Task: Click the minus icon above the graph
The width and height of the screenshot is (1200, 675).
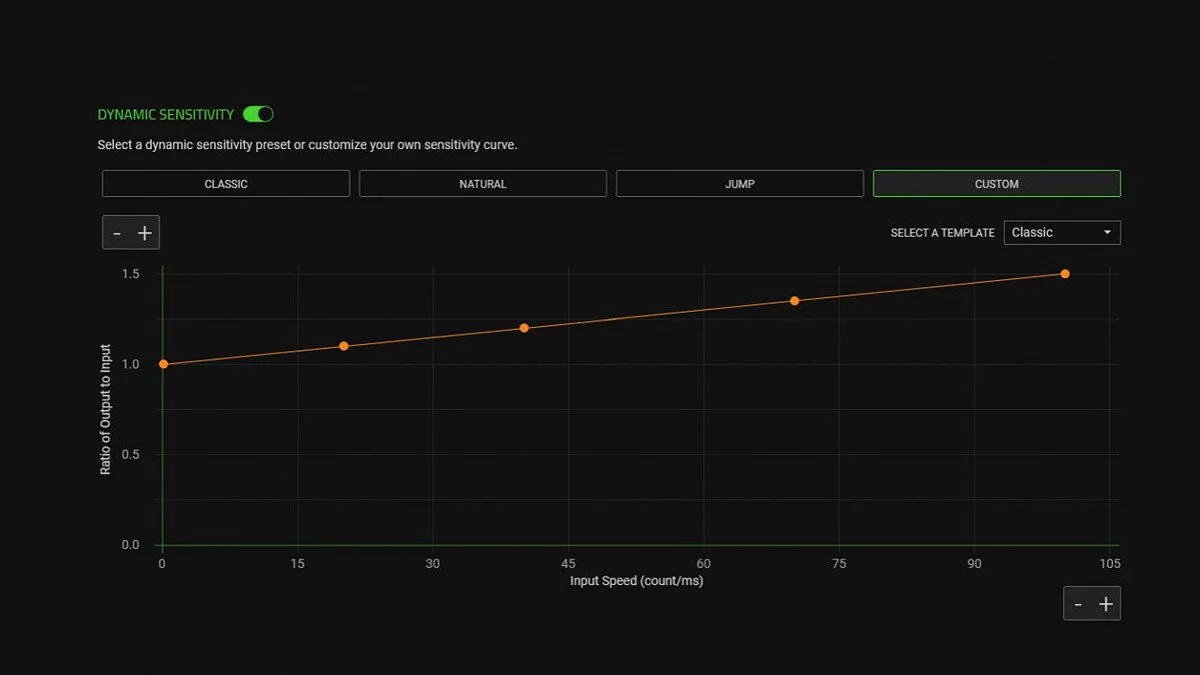Action: 117,233
